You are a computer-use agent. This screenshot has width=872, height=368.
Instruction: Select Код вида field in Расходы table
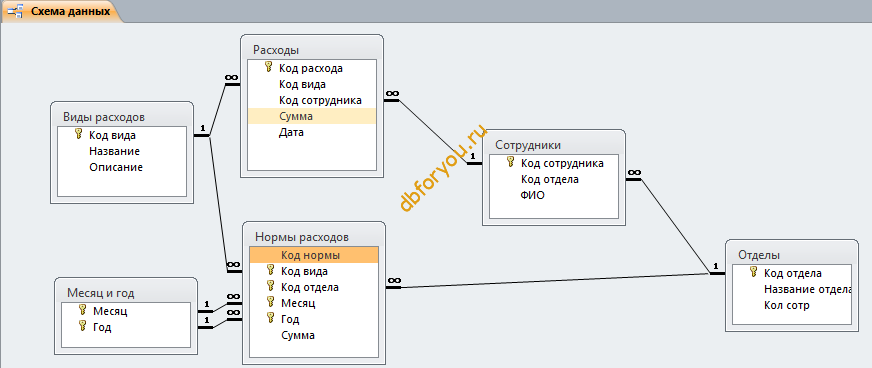311,84
